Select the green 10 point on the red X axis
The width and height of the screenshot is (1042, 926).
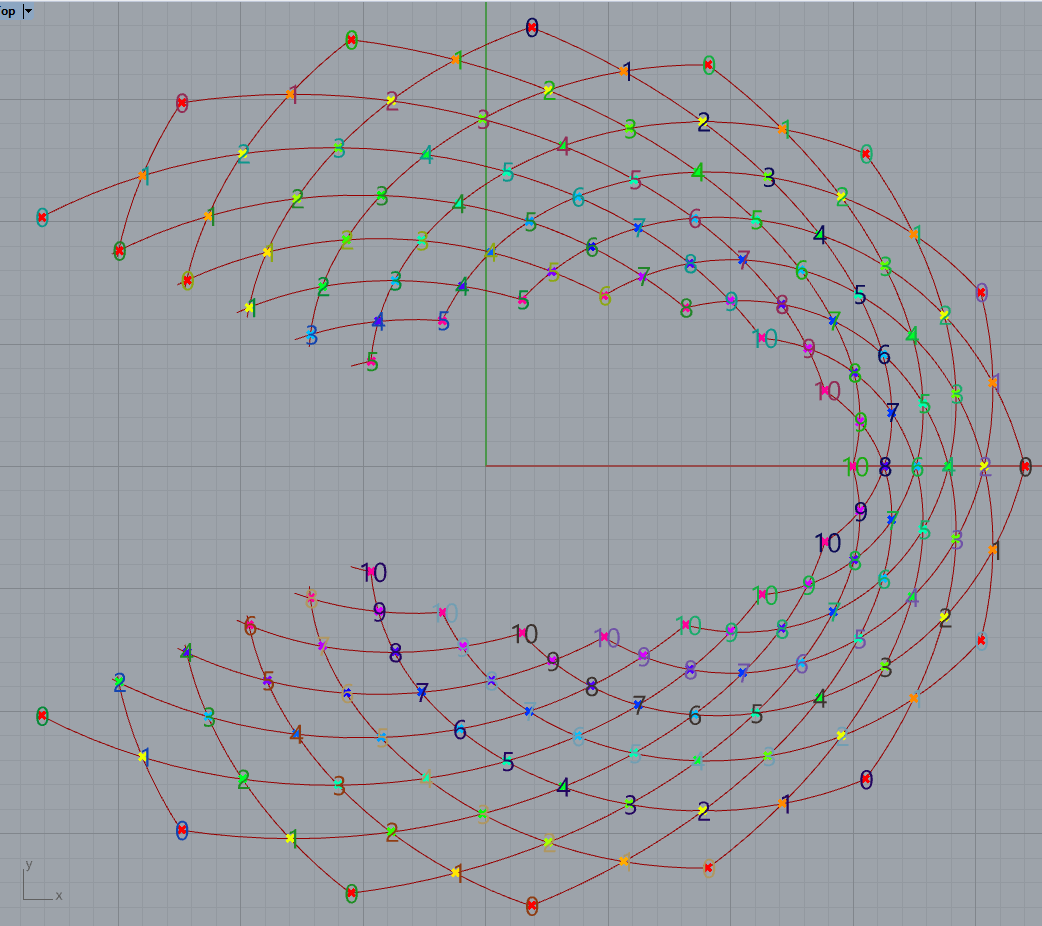[855, 467]
